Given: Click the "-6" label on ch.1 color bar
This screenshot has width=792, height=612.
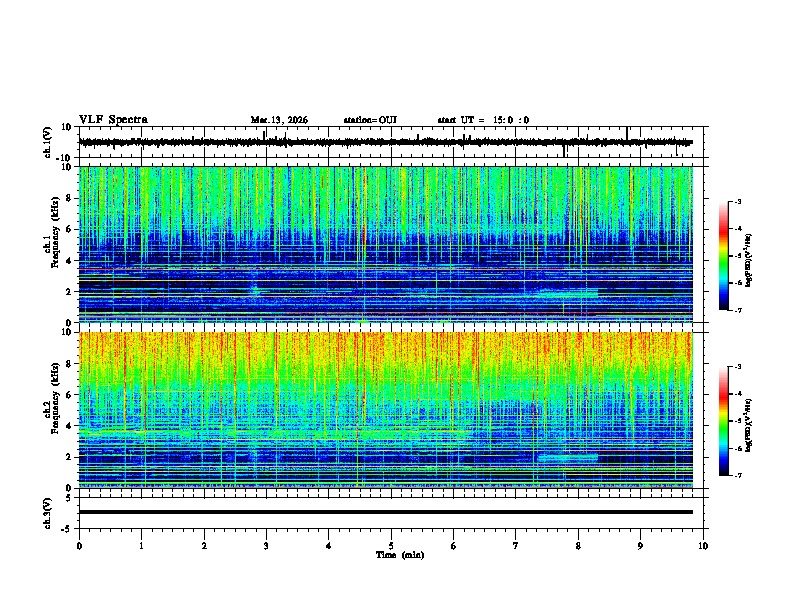Looking at the screenshot, I should click(x=737, y=283).
